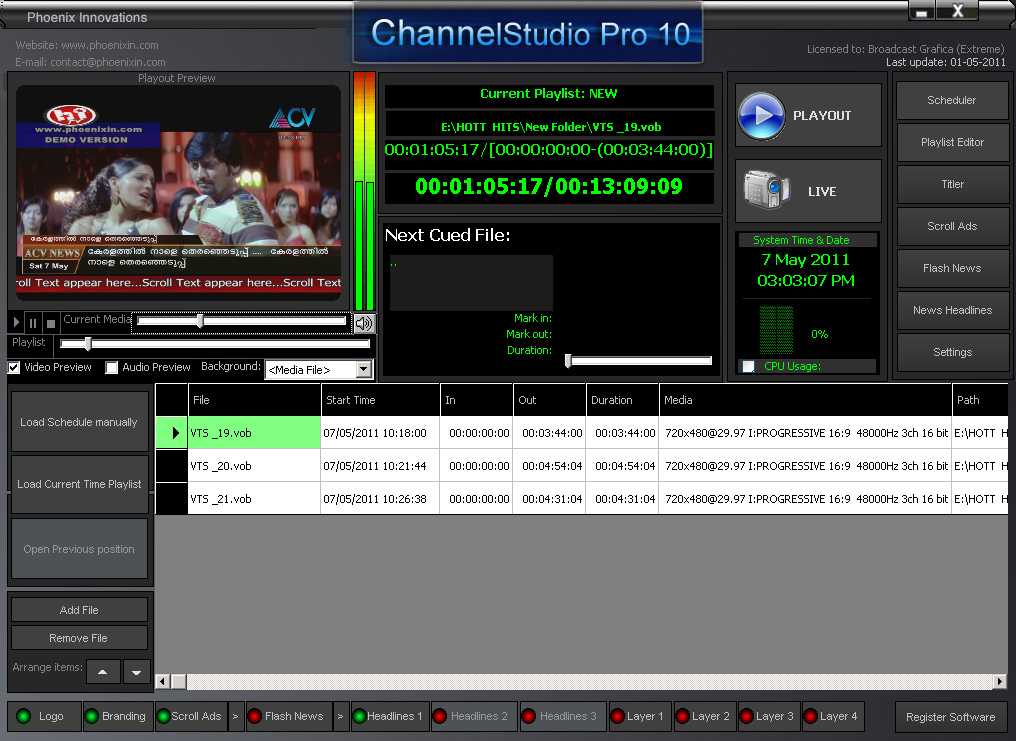Enable the Audio Preview checkbox
1016x741 pixels.
click(x=112, y=367)
